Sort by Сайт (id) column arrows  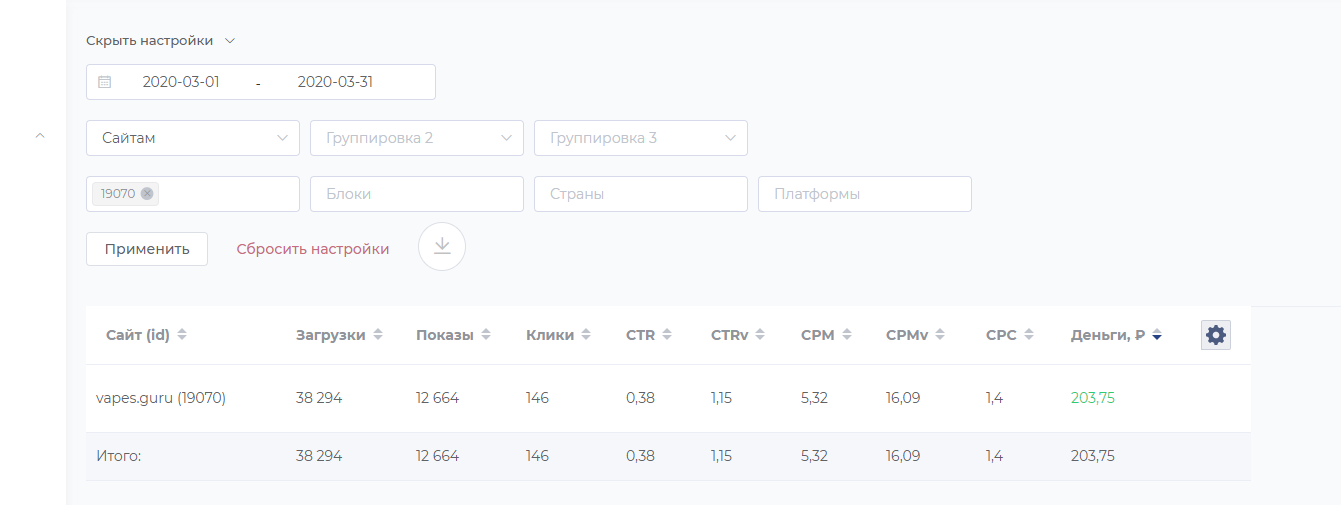182,335
